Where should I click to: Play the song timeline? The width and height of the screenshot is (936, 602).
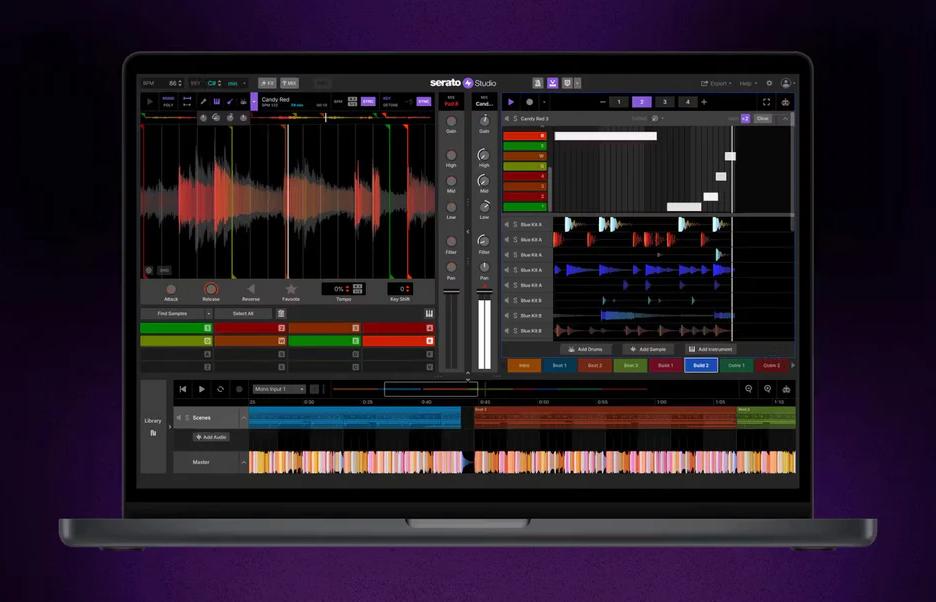(202, 389)
